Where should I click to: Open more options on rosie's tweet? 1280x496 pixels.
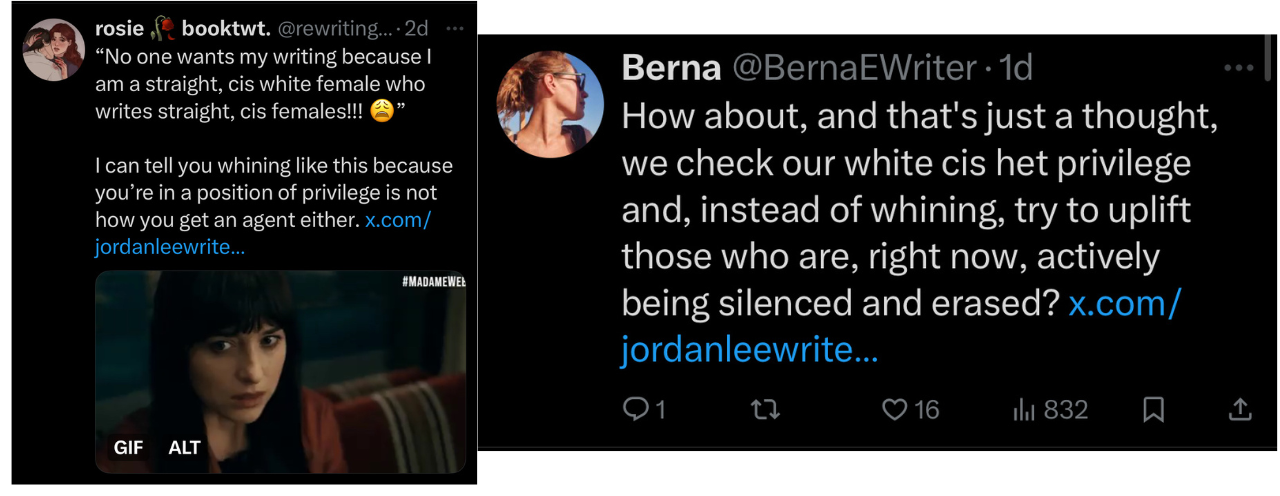coord(454,29)
